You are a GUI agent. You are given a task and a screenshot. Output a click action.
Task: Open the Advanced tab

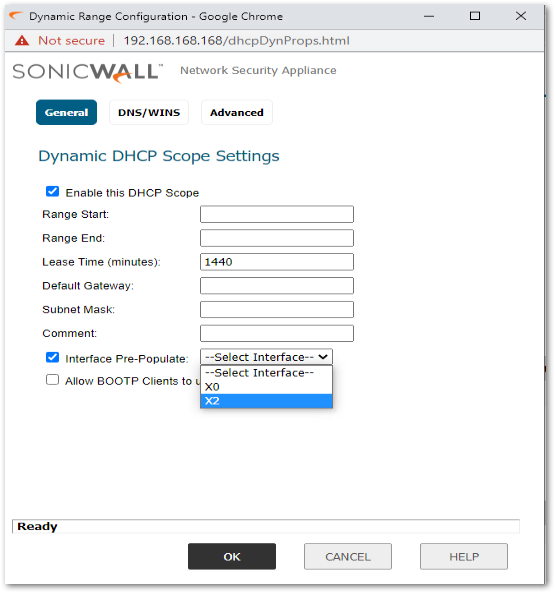pyautogui.click(x=237, y=112)
